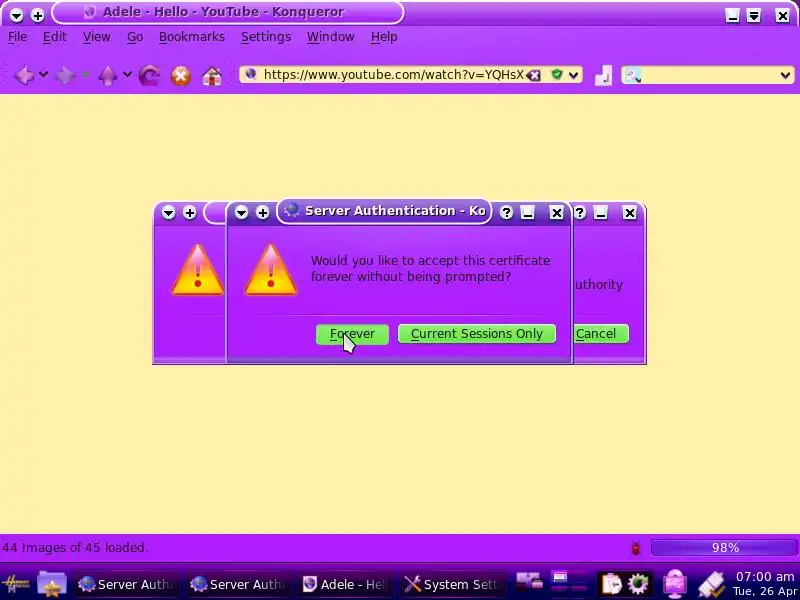Click warning icon in the 'accept certificate' dialog

[x=271, y=270]
